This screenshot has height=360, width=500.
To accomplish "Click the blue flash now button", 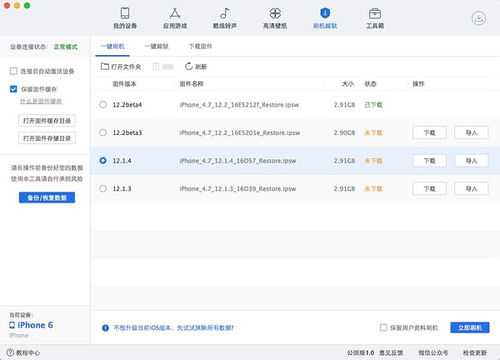I will pos(470,328).
